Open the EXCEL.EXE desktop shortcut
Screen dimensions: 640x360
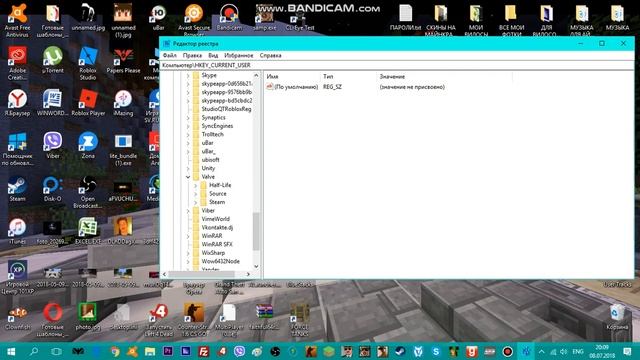pos(88,231)
